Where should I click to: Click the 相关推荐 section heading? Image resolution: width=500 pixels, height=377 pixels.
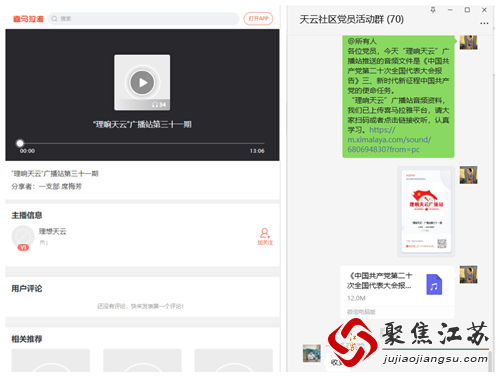tap(27, 339)
